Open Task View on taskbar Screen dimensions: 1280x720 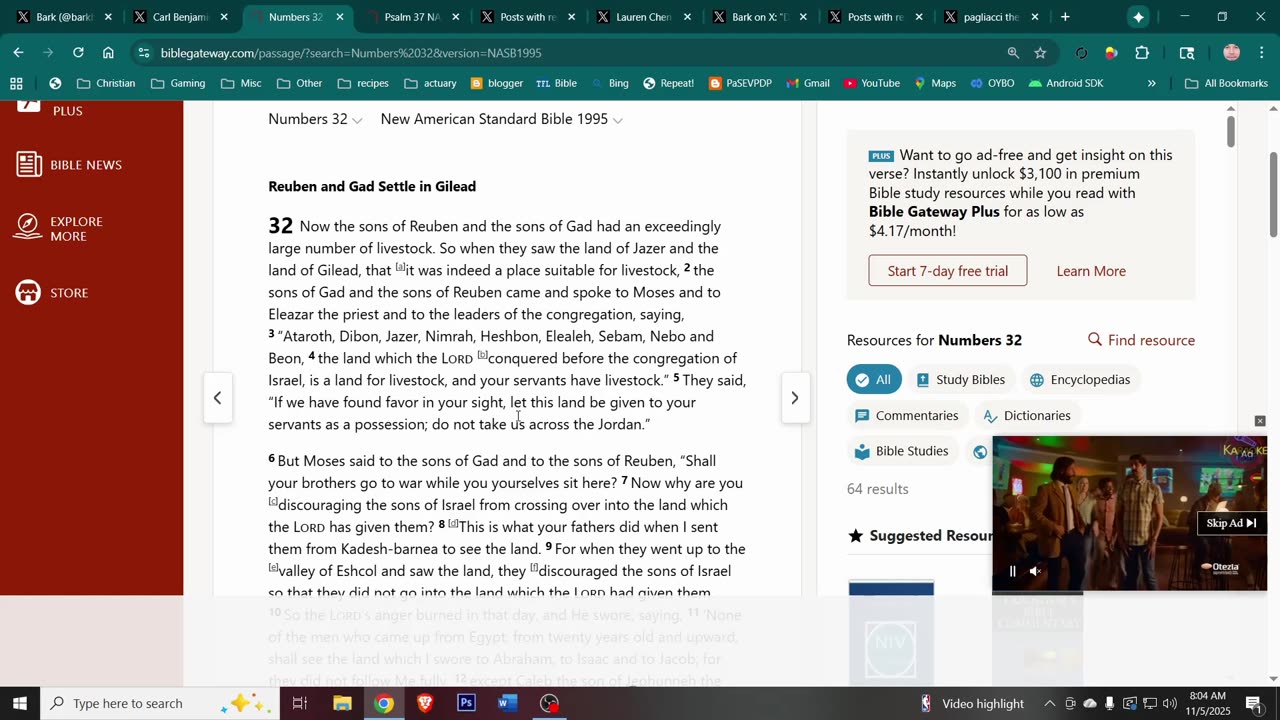click(299, 703)
